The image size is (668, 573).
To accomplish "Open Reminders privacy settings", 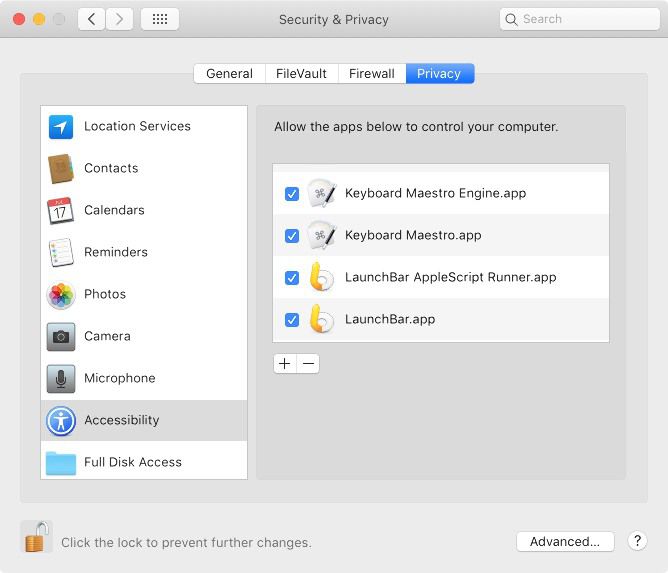I will [x=116, y=253].
